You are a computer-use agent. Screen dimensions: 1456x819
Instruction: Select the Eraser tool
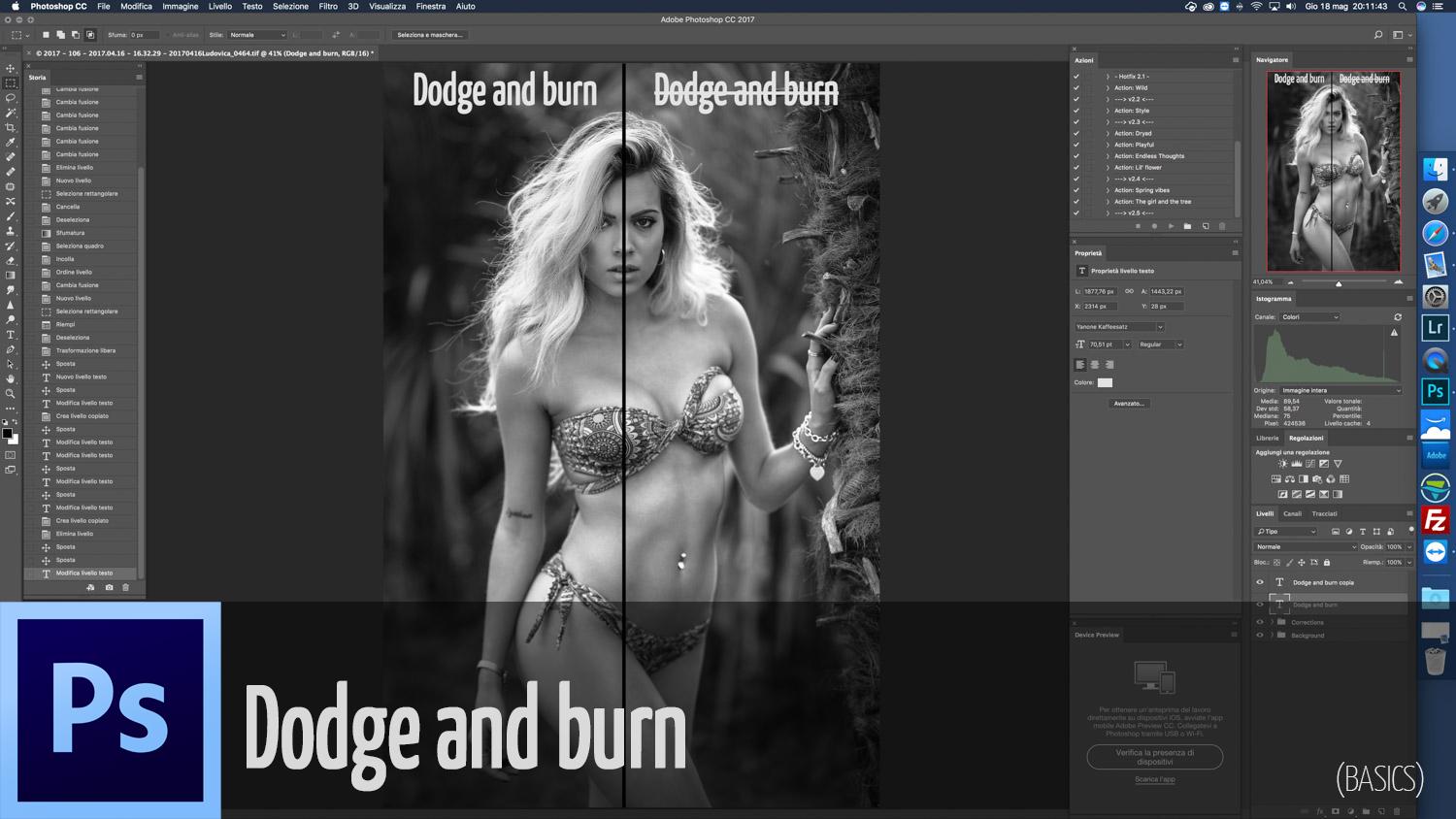tap(11, 261)
